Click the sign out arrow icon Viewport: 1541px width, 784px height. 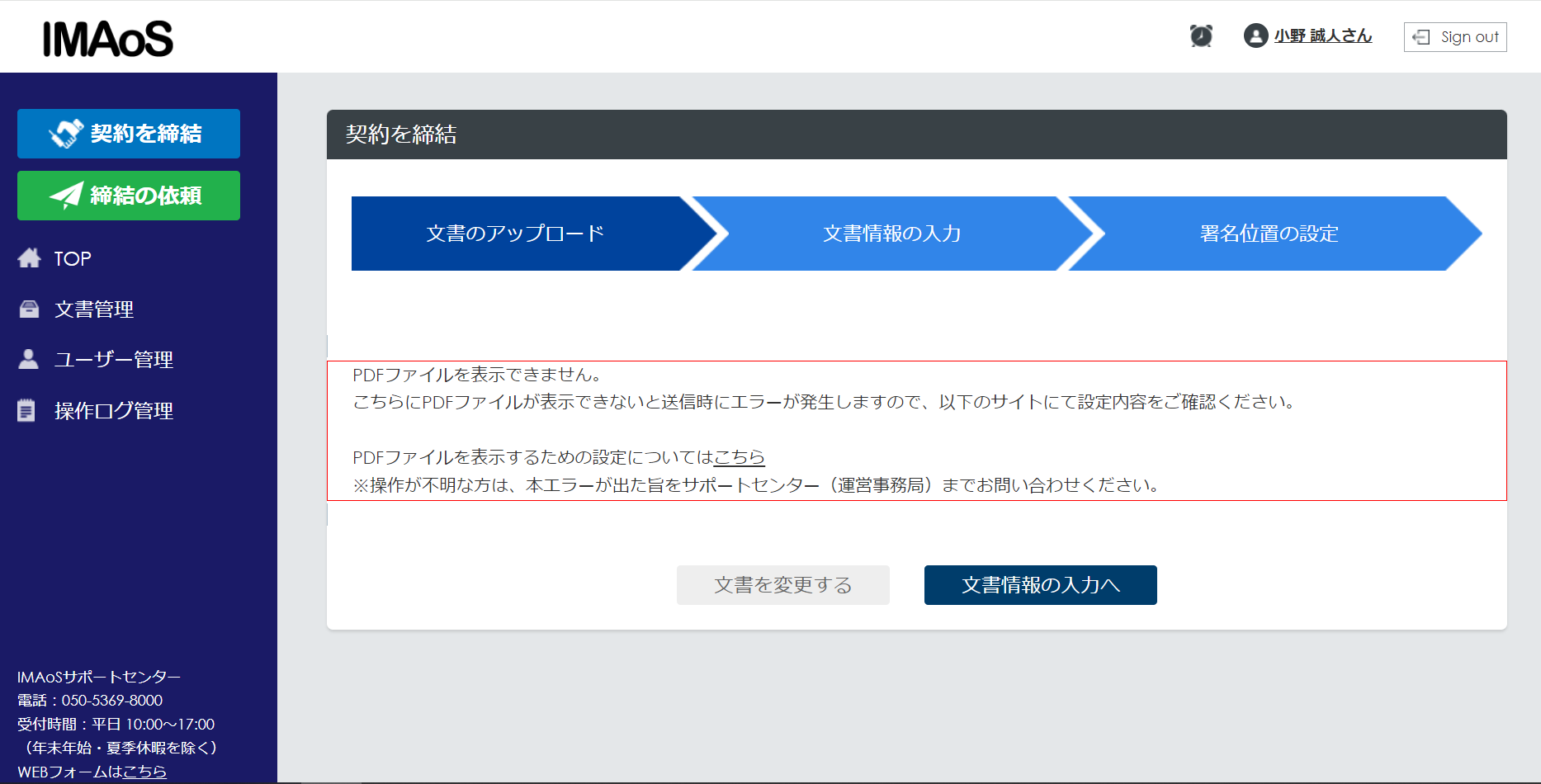pos(1420,37)
